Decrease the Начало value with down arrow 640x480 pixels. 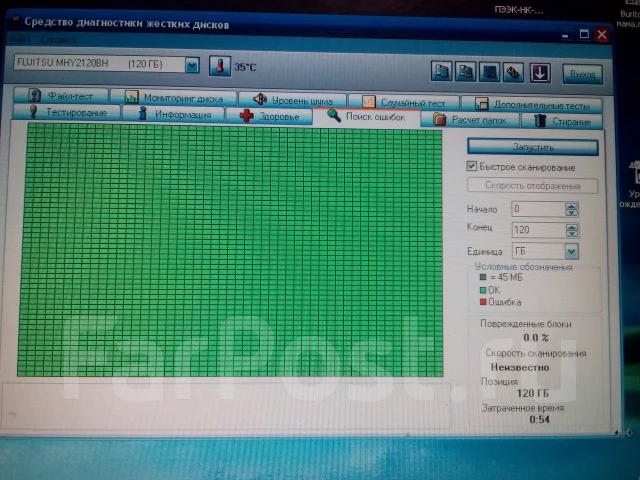point(571,213)
